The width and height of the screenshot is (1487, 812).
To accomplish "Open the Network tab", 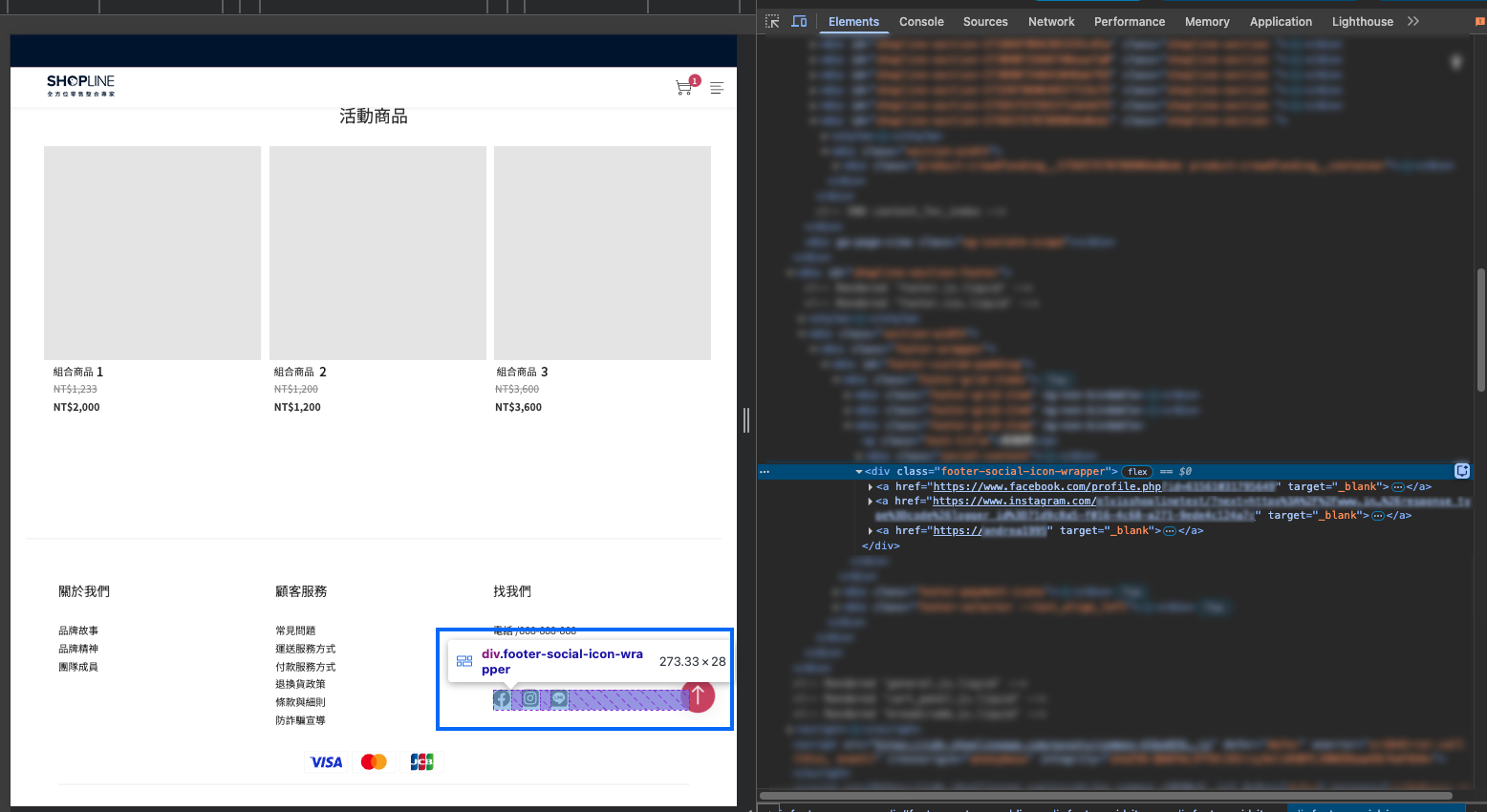I will 1051,21.
